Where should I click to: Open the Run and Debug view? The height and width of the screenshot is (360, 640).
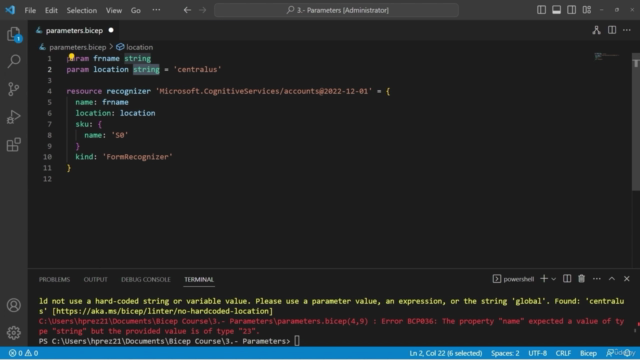pyautogui.click(x=13, y=117)
